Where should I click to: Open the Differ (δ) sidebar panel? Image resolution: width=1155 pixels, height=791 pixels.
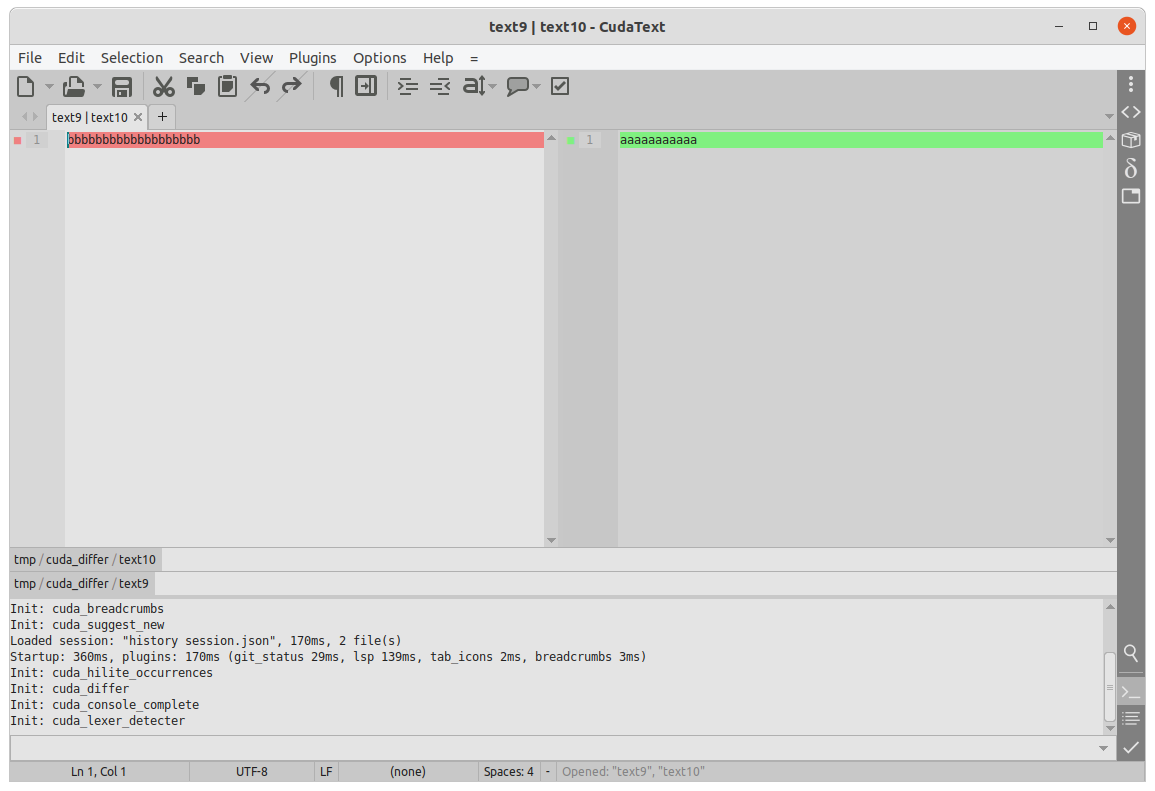(1131, 168)
